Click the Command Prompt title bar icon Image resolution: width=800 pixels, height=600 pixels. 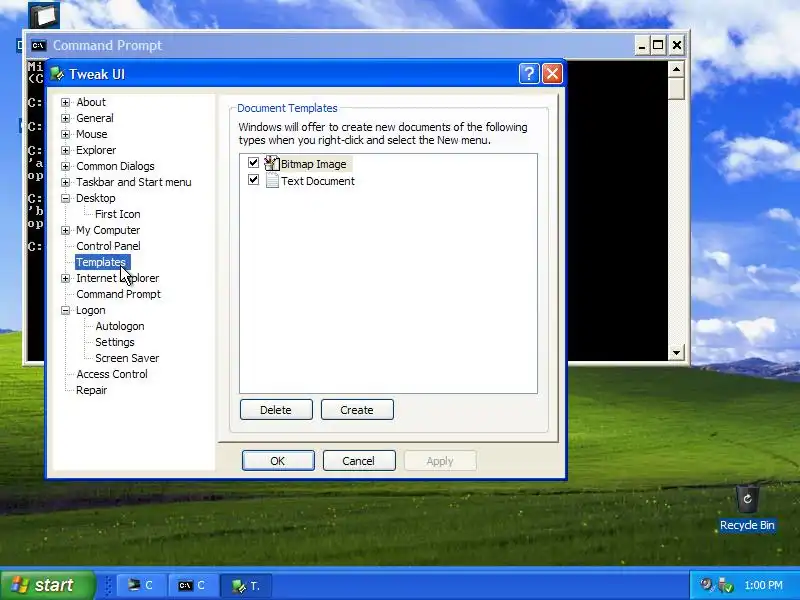tap(38, 45)
